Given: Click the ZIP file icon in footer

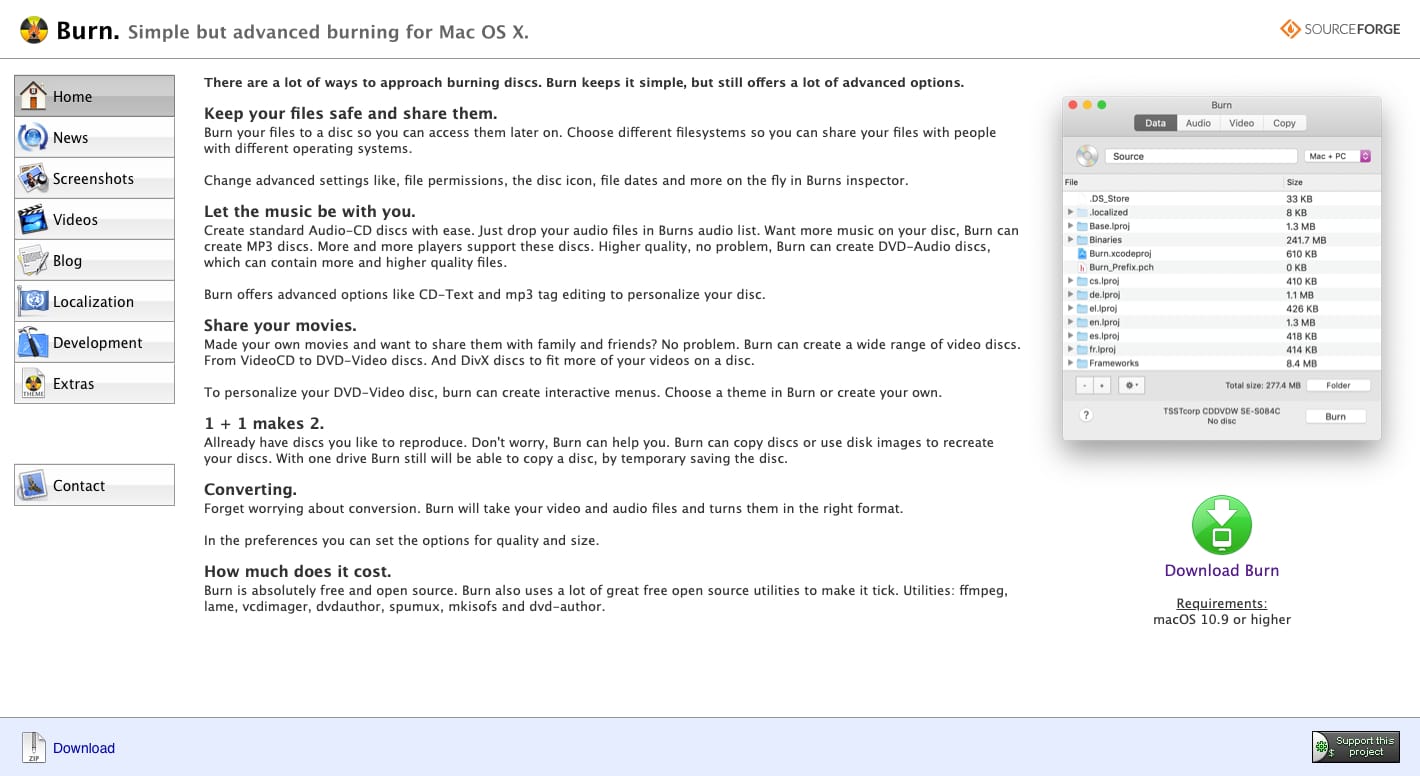Looking at the screenshot, I should [x=35, y=747].
